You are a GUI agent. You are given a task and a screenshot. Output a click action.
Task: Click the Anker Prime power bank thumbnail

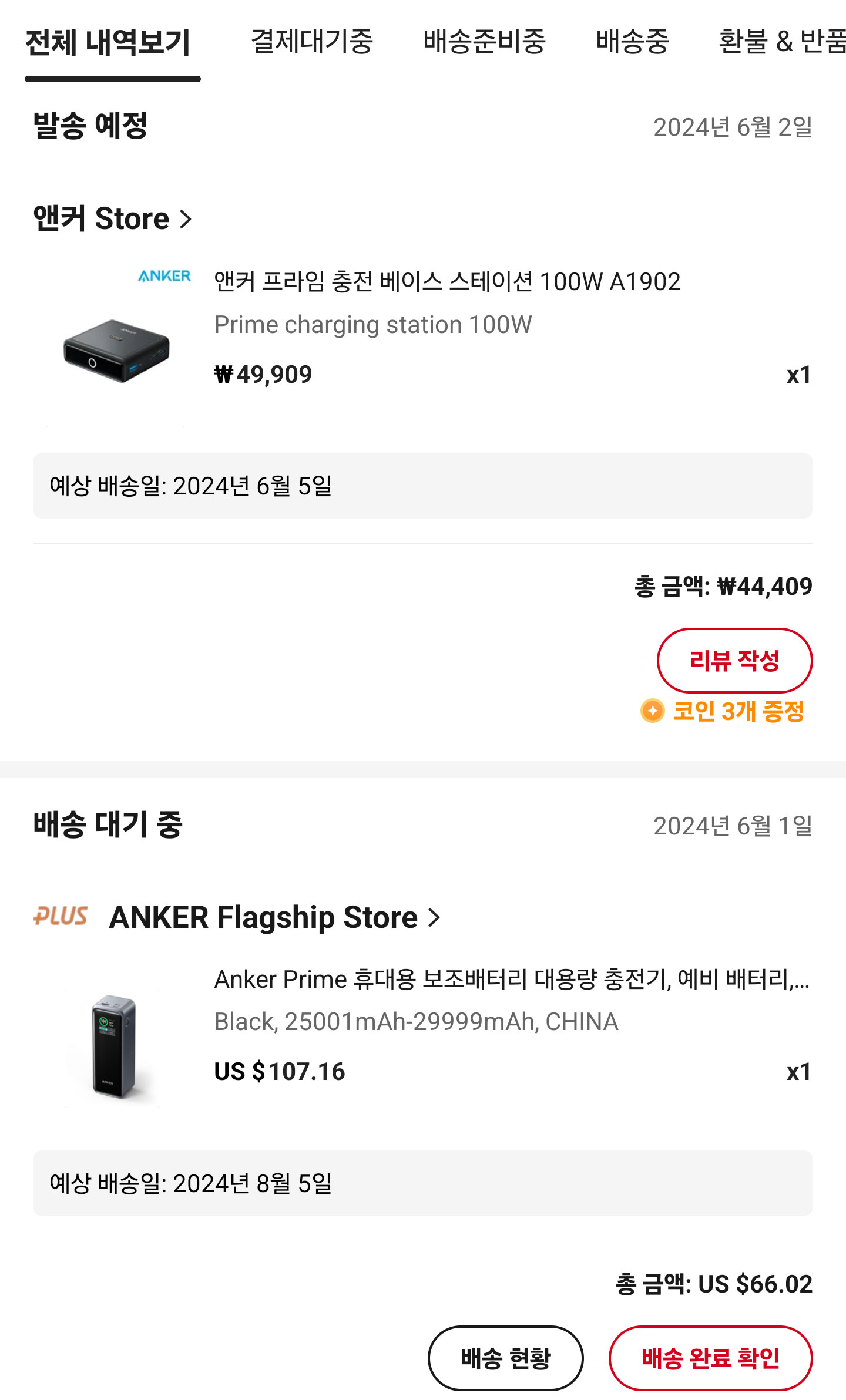[x=114, y=1046]
